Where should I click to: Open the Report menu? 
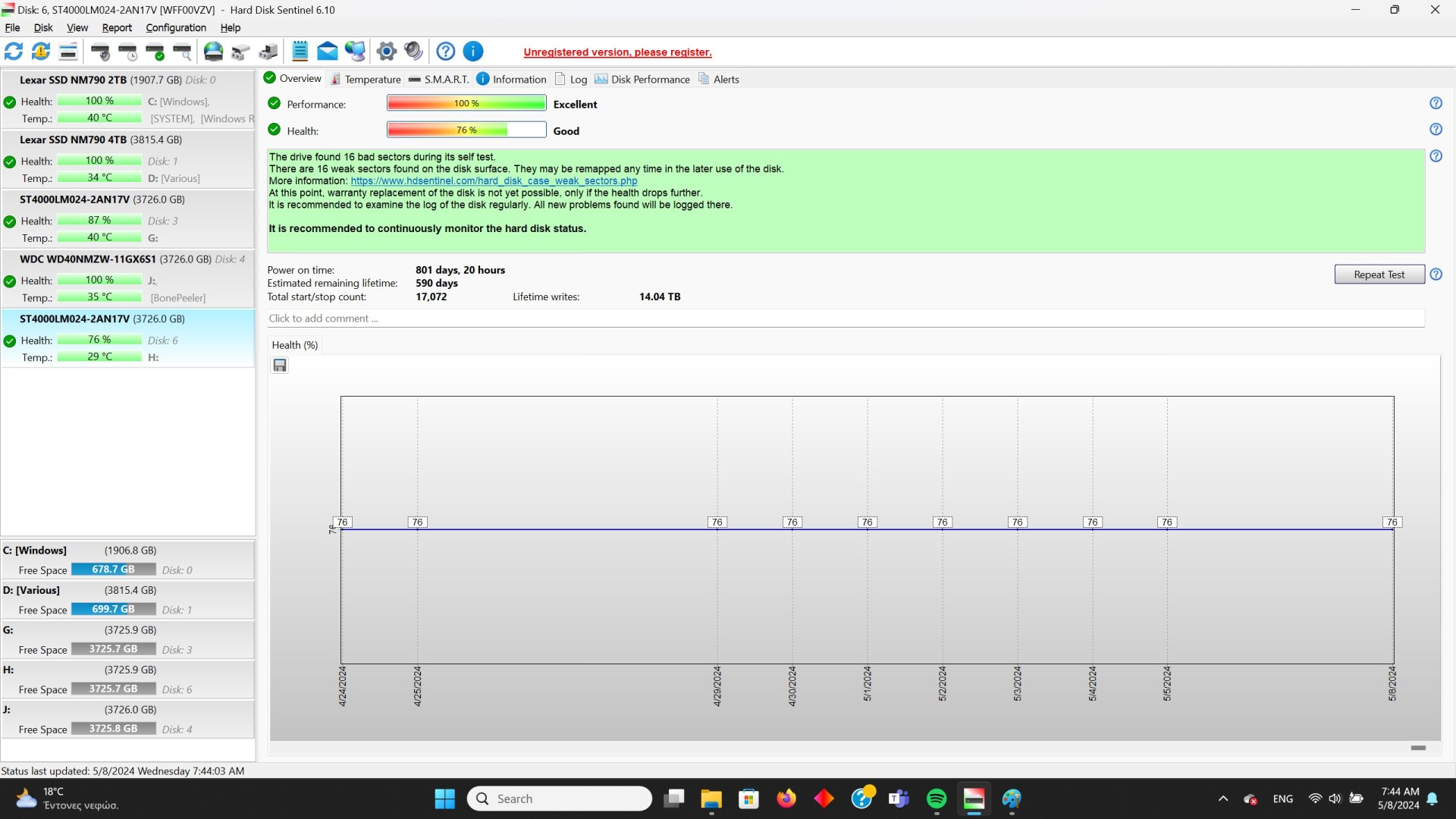pyautogui.click(x=117, y=27)
